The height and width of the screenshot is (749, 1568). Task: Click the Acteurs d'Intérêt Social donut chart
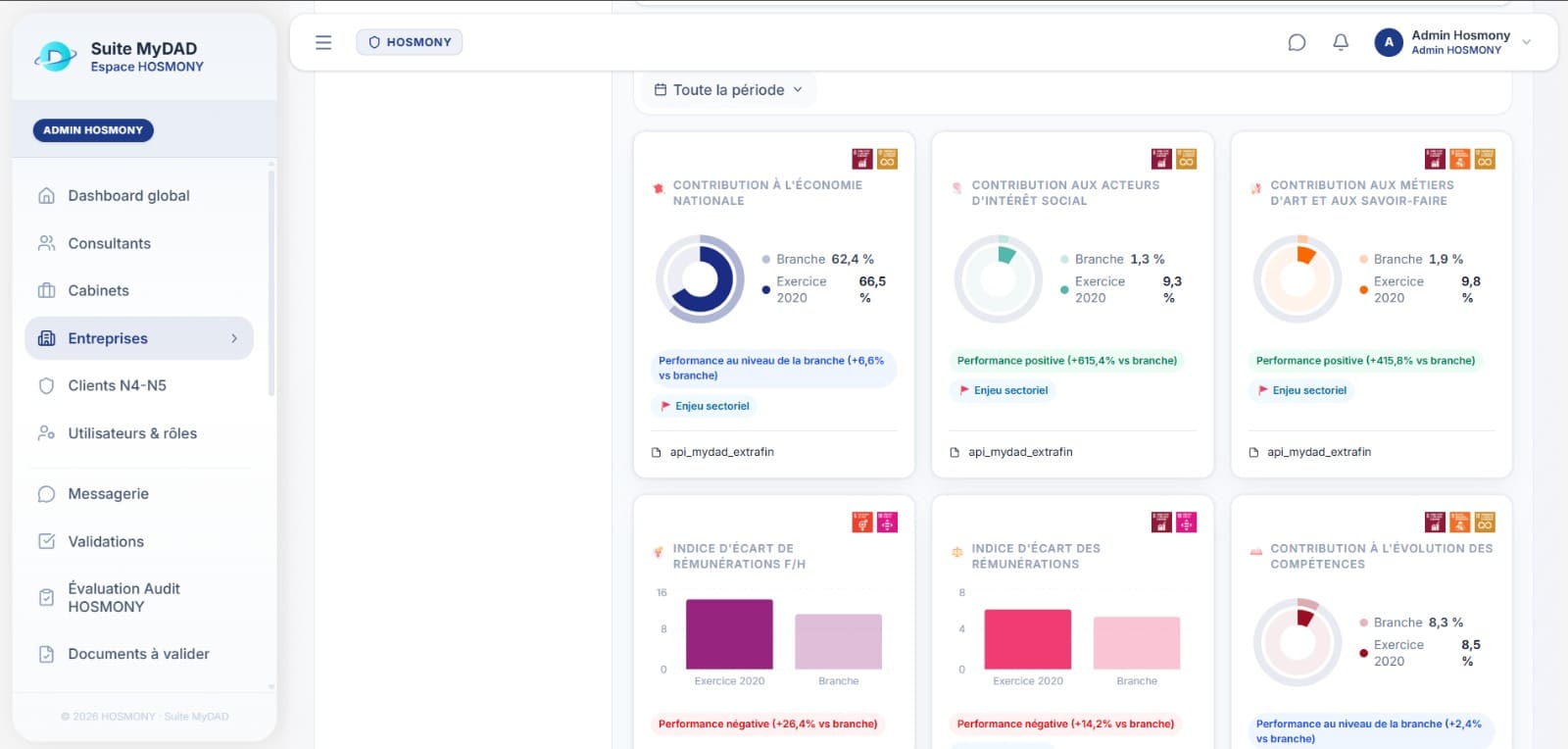(x=999, y=279)
